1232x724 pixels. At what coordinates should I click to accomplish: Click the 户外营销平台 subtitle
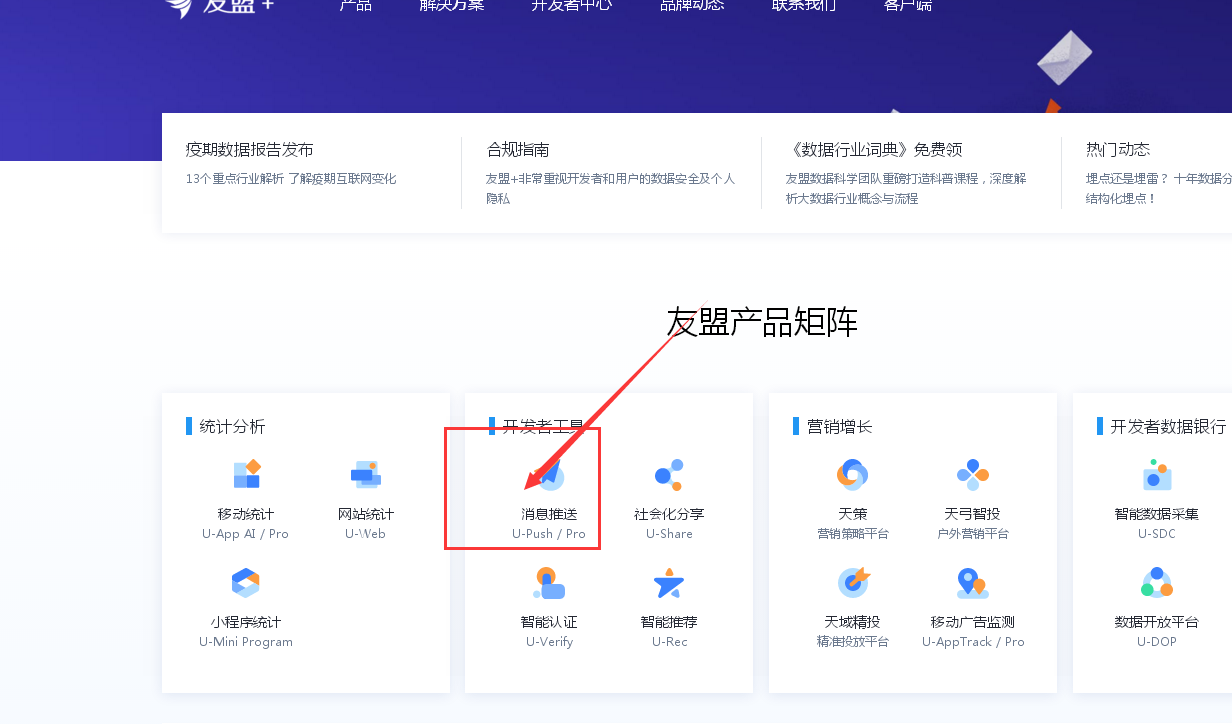point(973,534)
